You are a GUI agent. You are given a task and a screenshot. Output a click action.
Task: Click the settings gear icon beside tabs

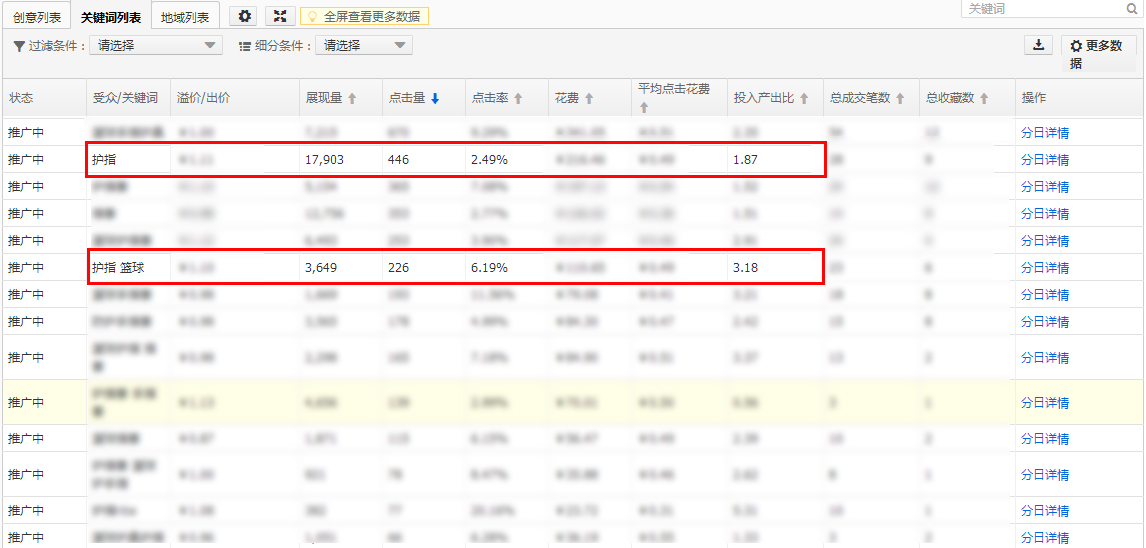coord(245,16)
